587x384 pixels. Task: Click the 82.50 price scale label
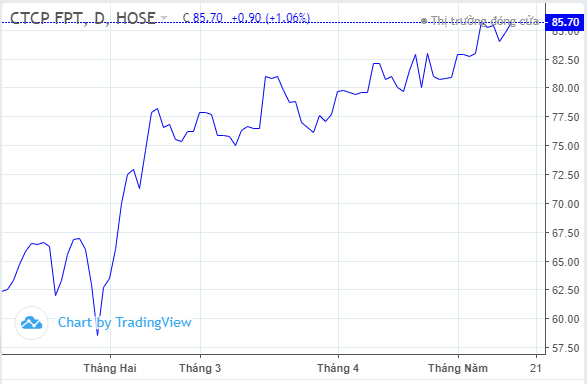pos(566,60)
